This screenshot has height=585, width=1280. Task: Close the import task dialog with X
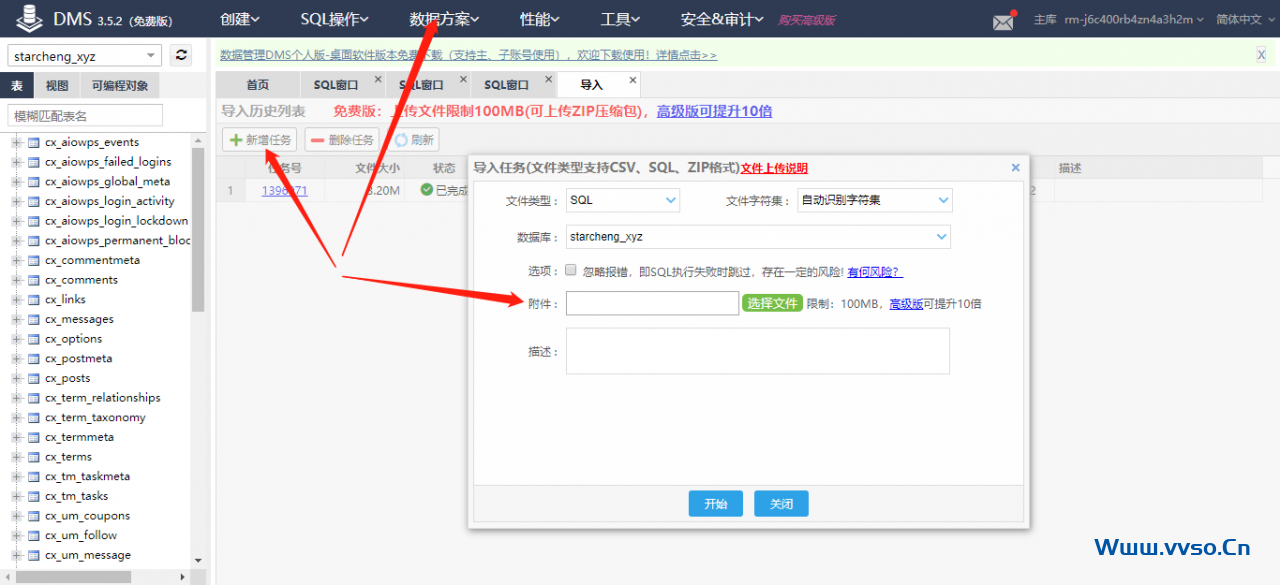tap(1015, 168)
